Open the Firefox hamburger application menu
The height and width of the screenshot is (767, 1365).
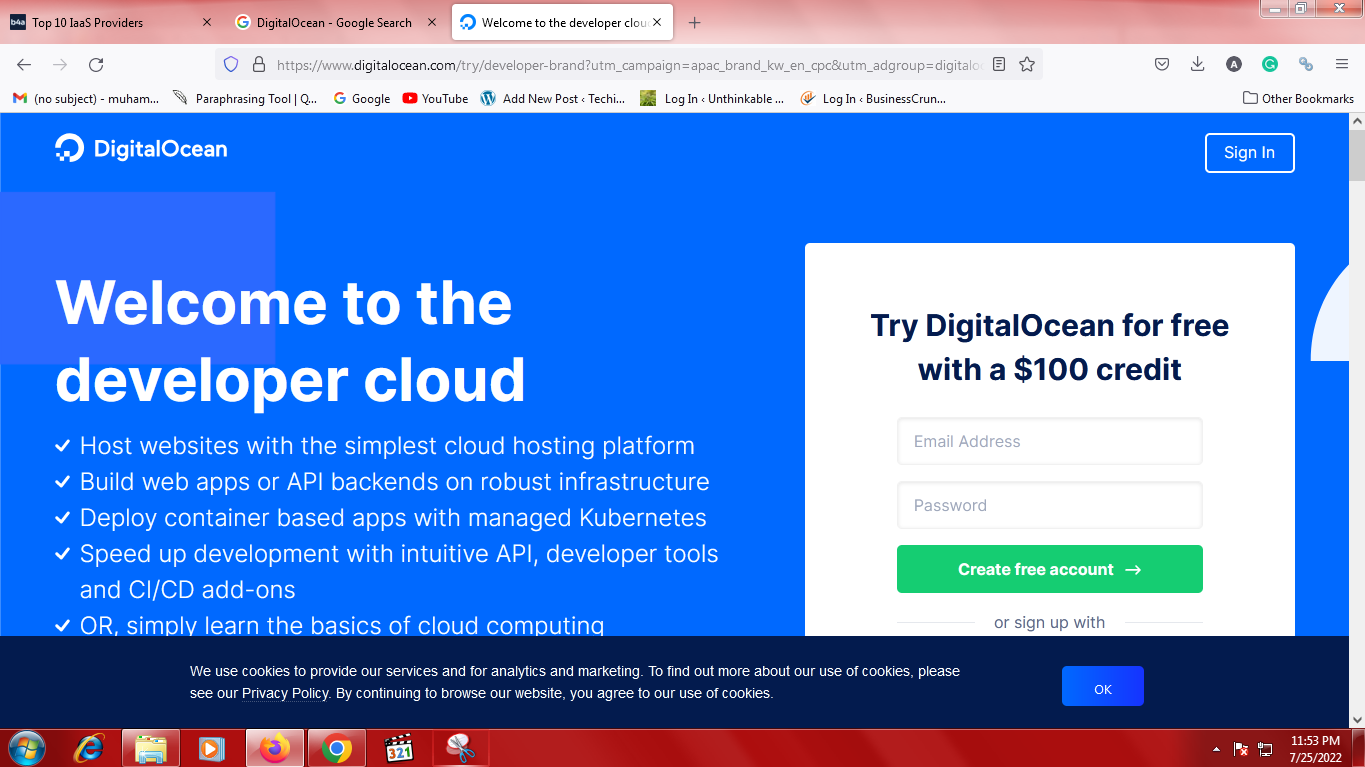point(1342,64)
